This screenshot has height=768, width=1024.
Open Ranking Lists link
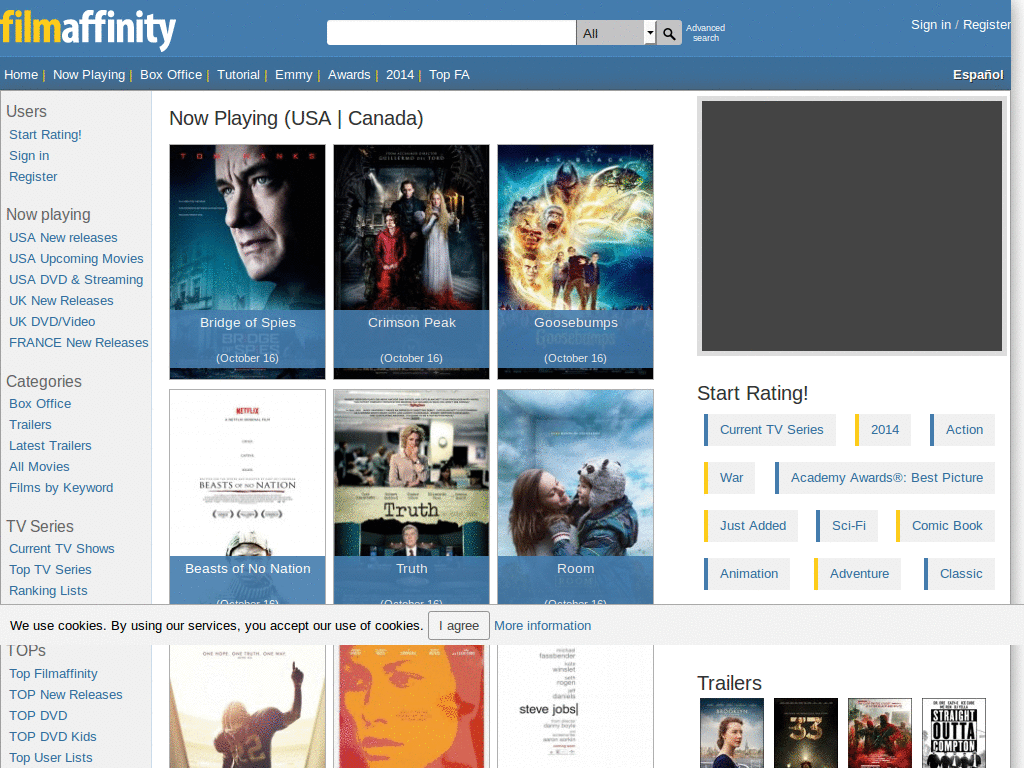pos(48,590)
